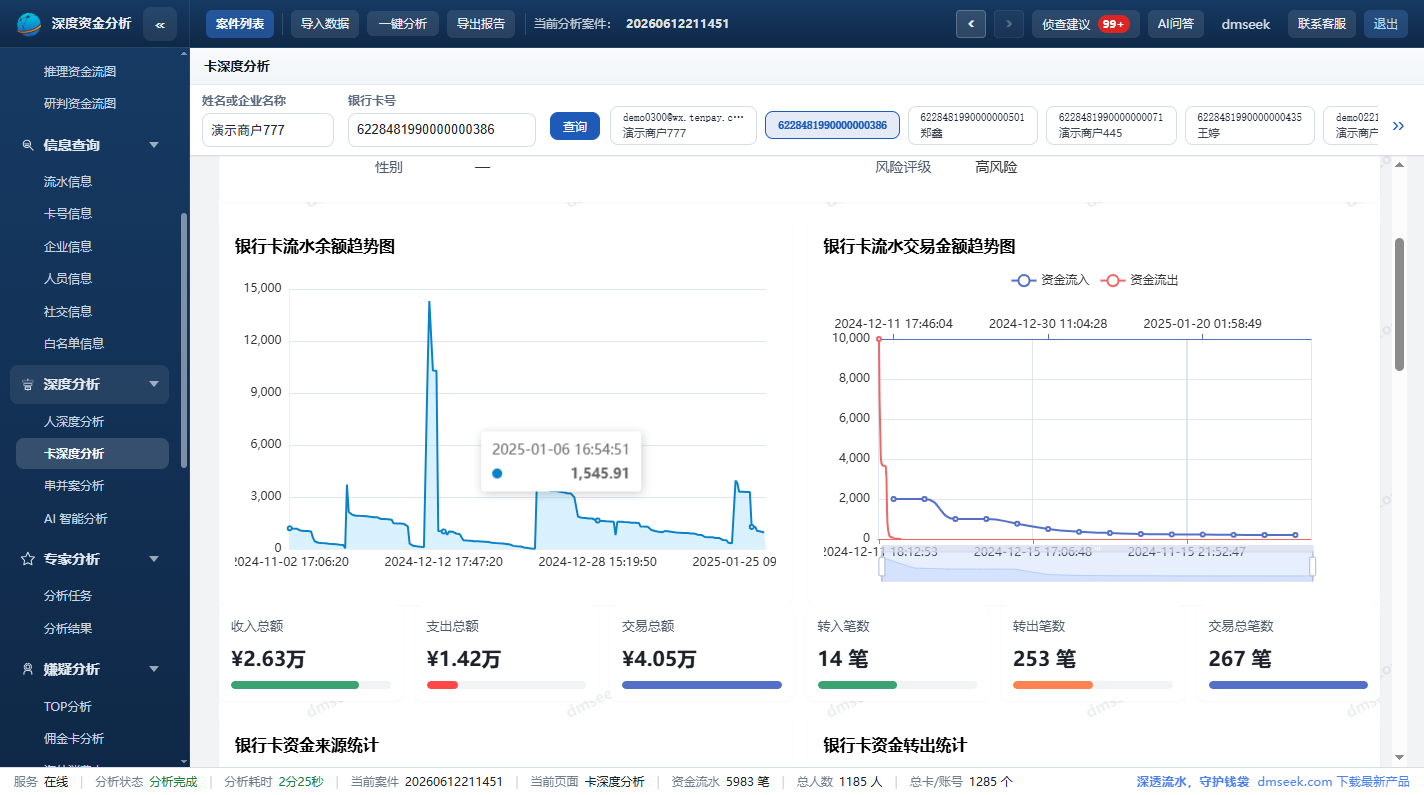The height and width of the screenshot is (795, 1424).
Task: Open 人深度分析 page
Action: click(74, 422)
